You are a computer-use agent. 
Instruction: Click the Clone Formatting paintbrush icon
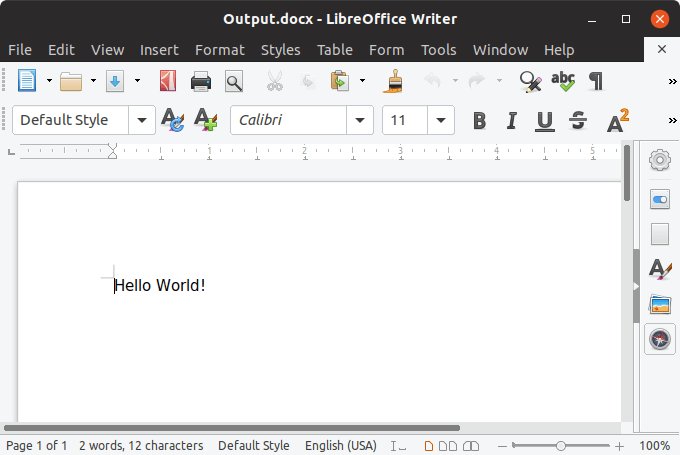pyautogui.click(x=395, y=81)
